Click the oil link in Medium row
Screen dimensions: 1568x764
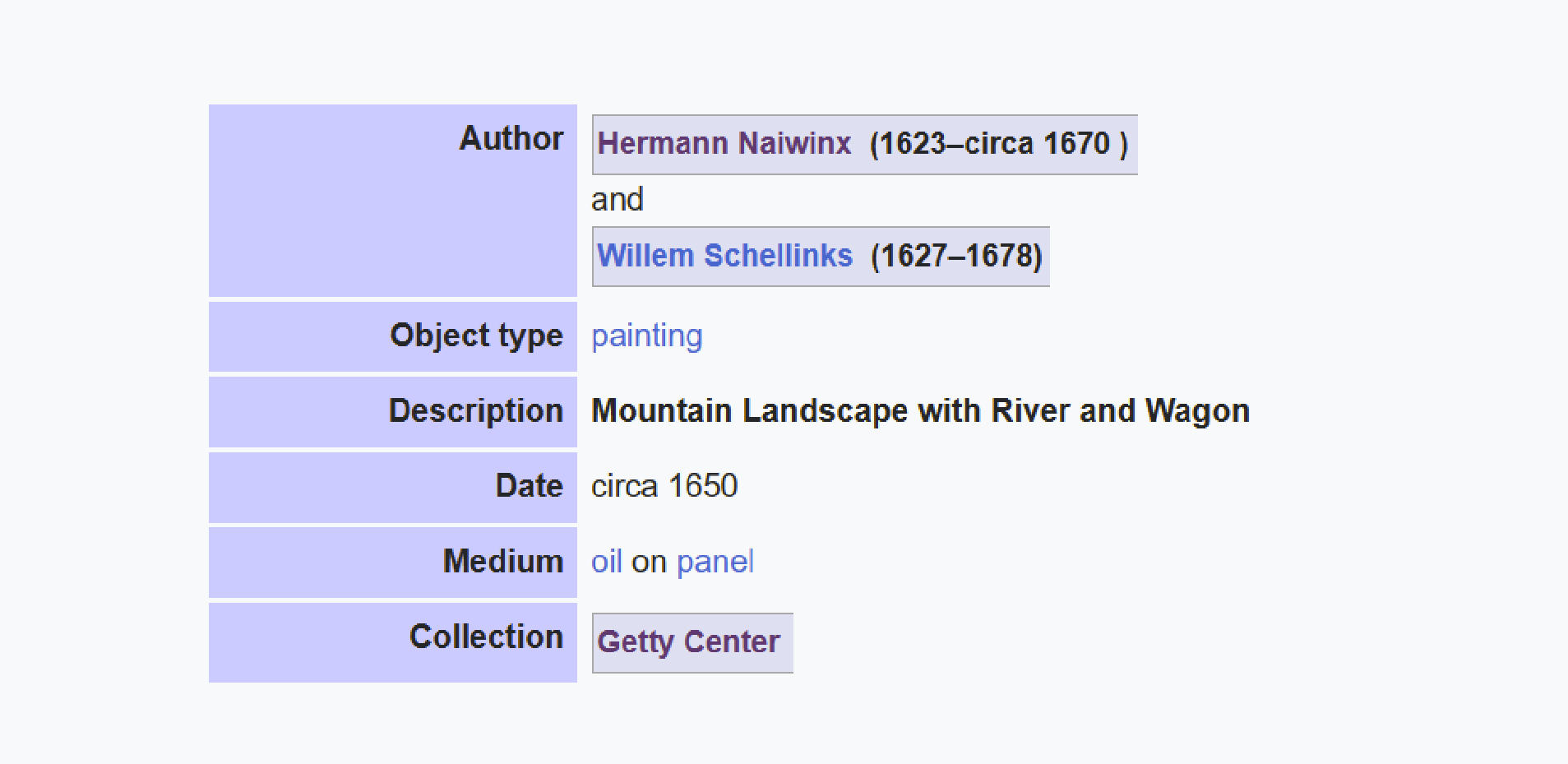[x=607, y=562]
